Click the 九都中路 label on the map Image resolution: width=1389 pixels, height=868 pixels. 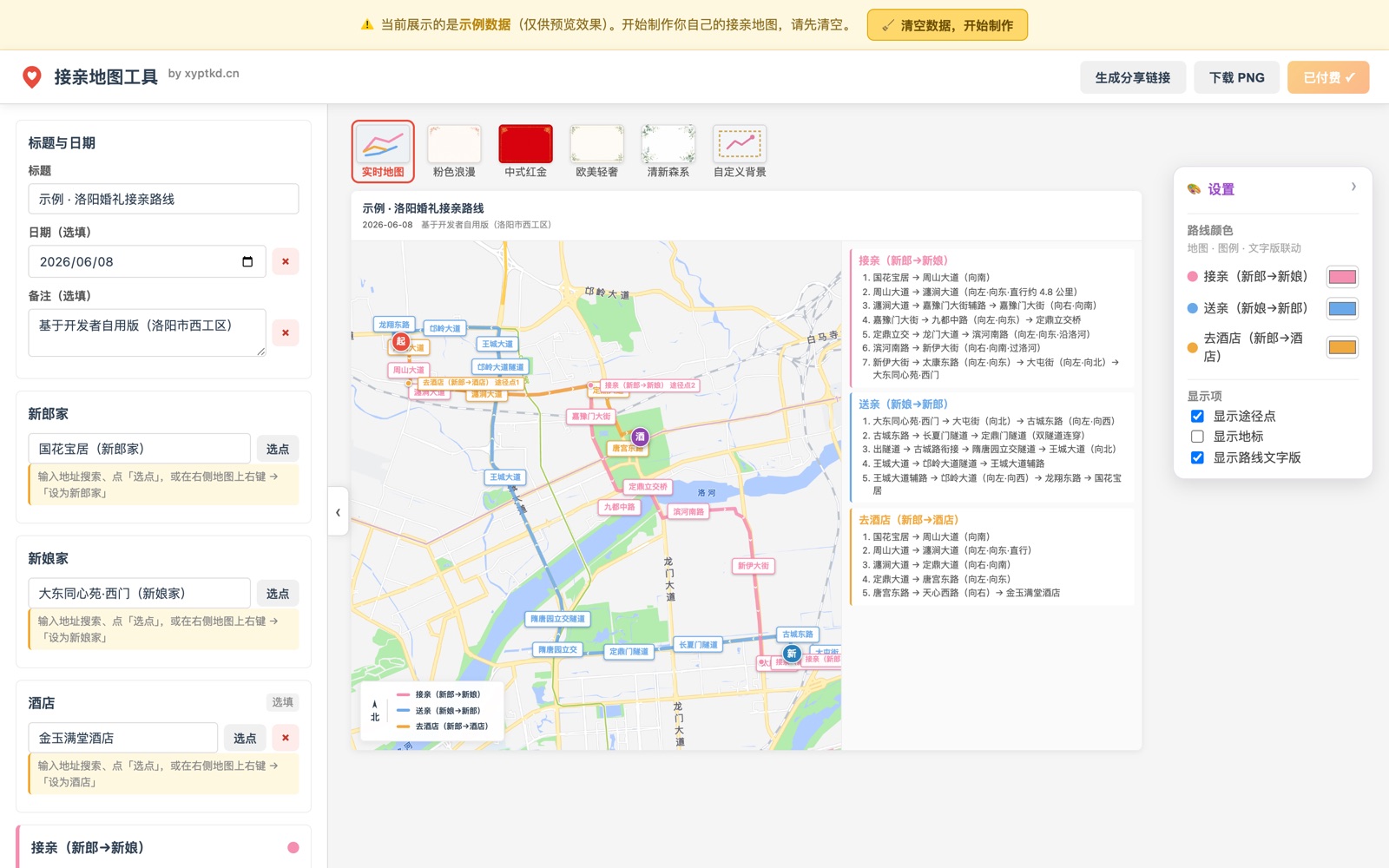[619, 507]
